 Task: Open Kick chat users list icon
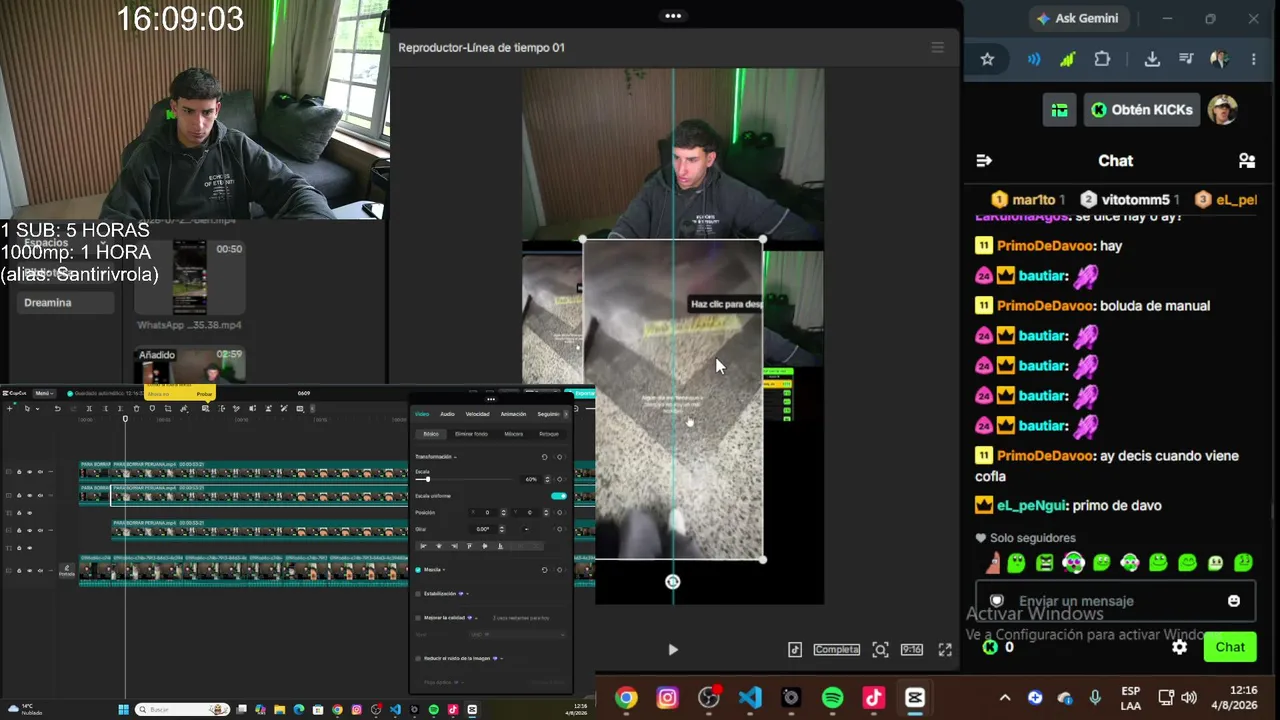point(1247,160)
